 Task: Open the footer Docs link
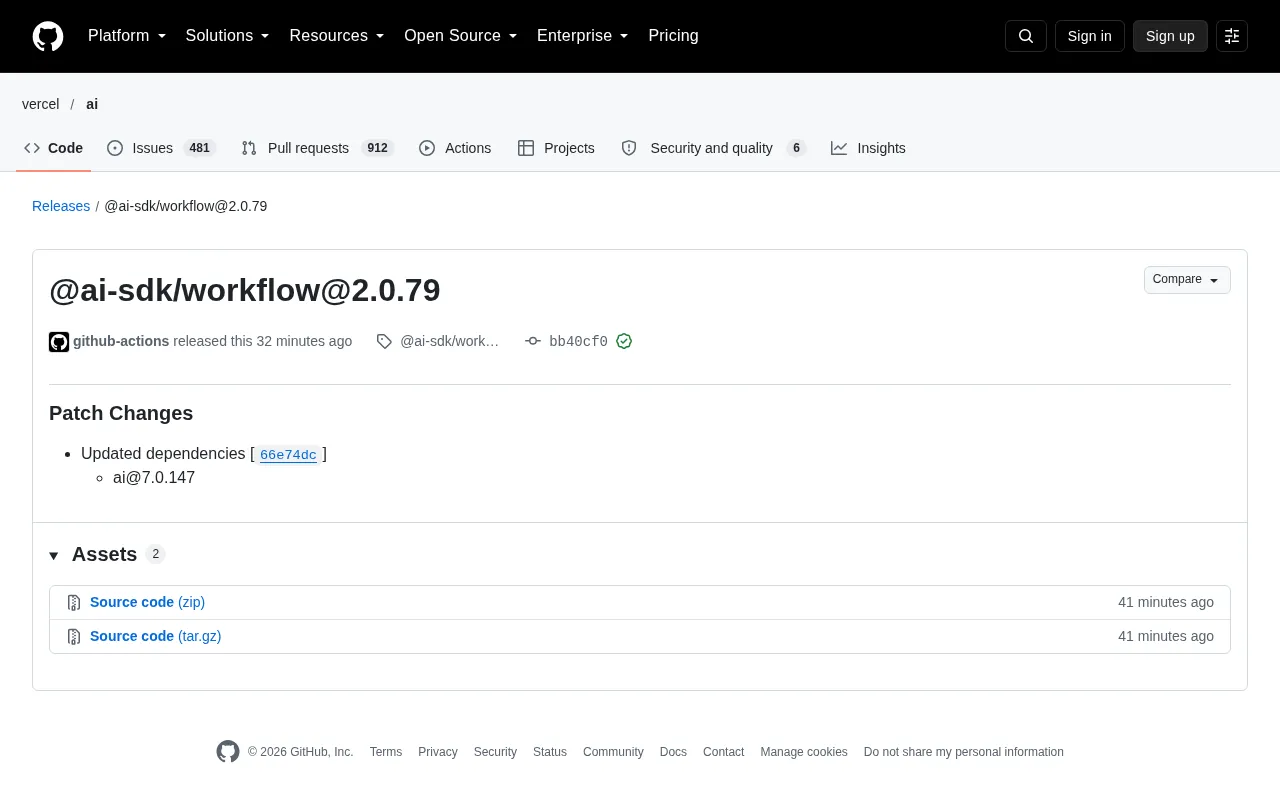[x=673, y=752]
